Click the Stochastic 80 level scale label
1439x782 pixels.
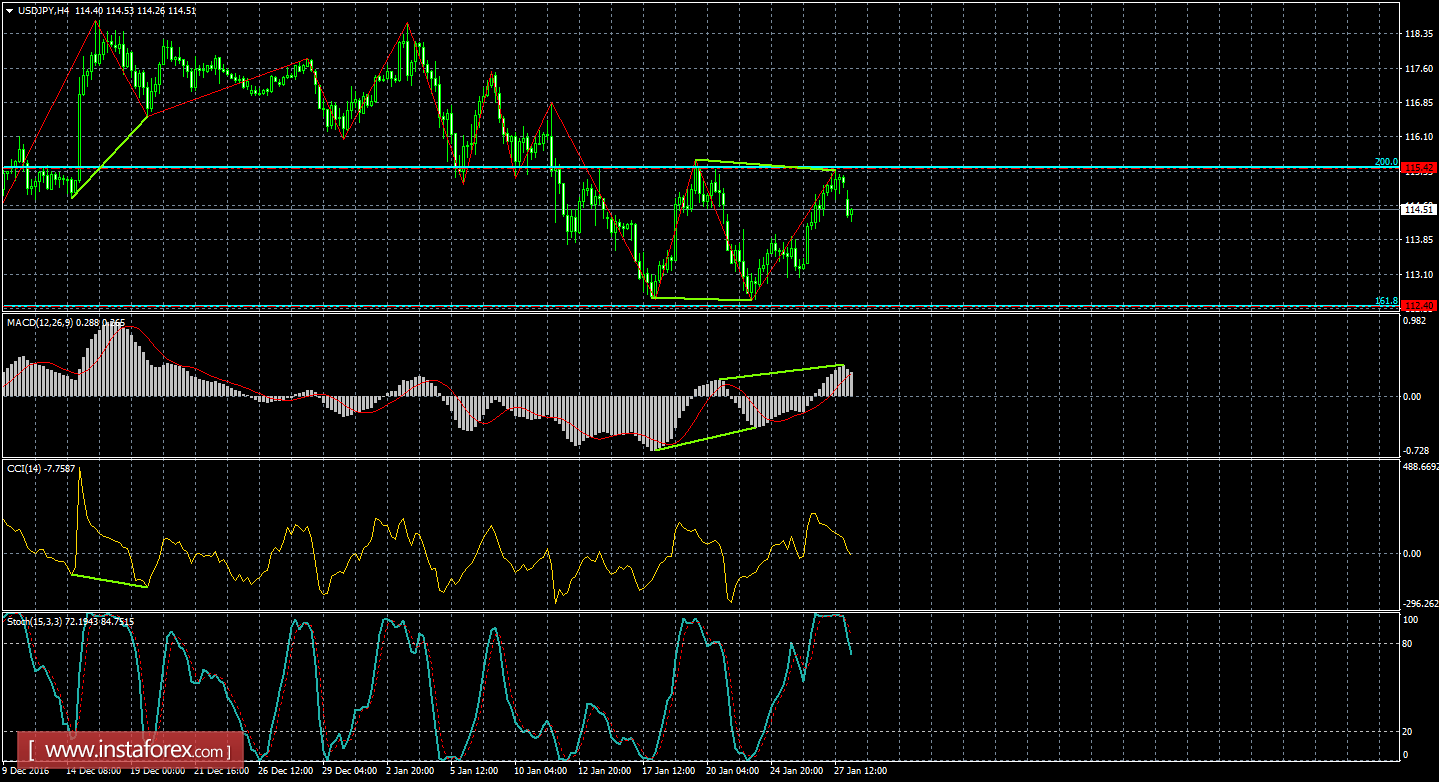coord(1409,643)
